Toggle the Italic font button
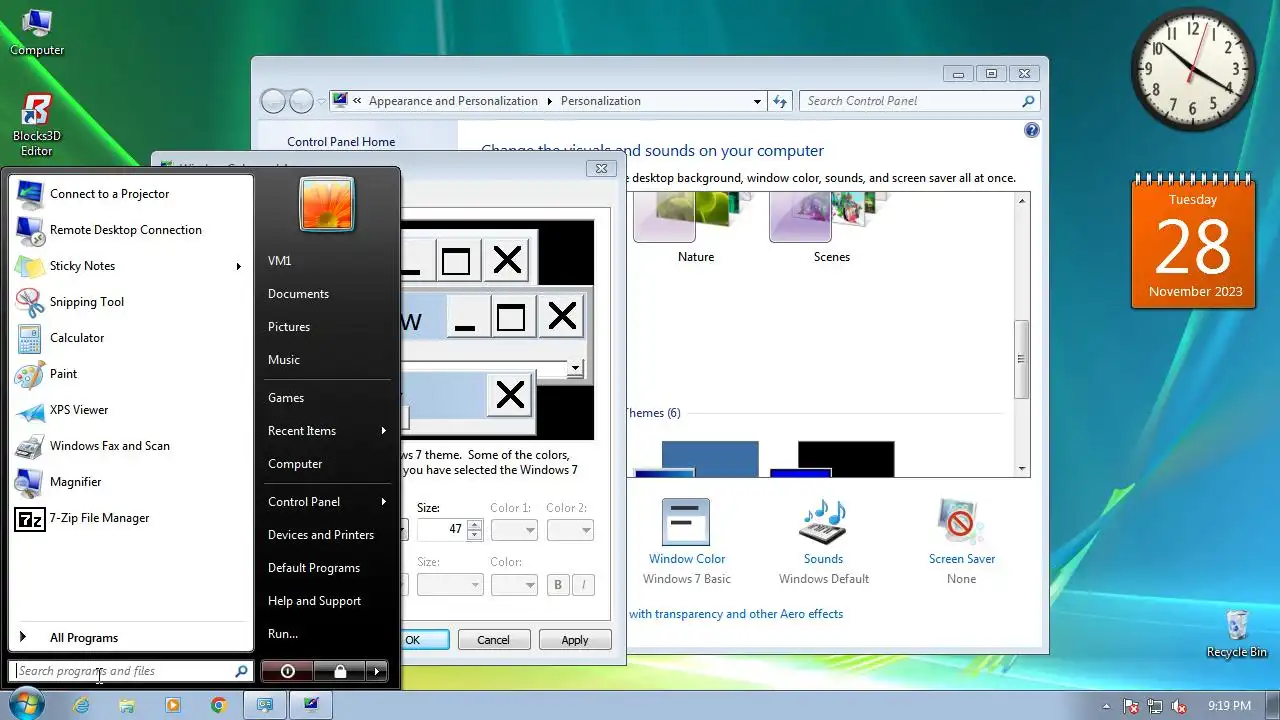This screenshot has height=720, width=1280. click(583, 585)
